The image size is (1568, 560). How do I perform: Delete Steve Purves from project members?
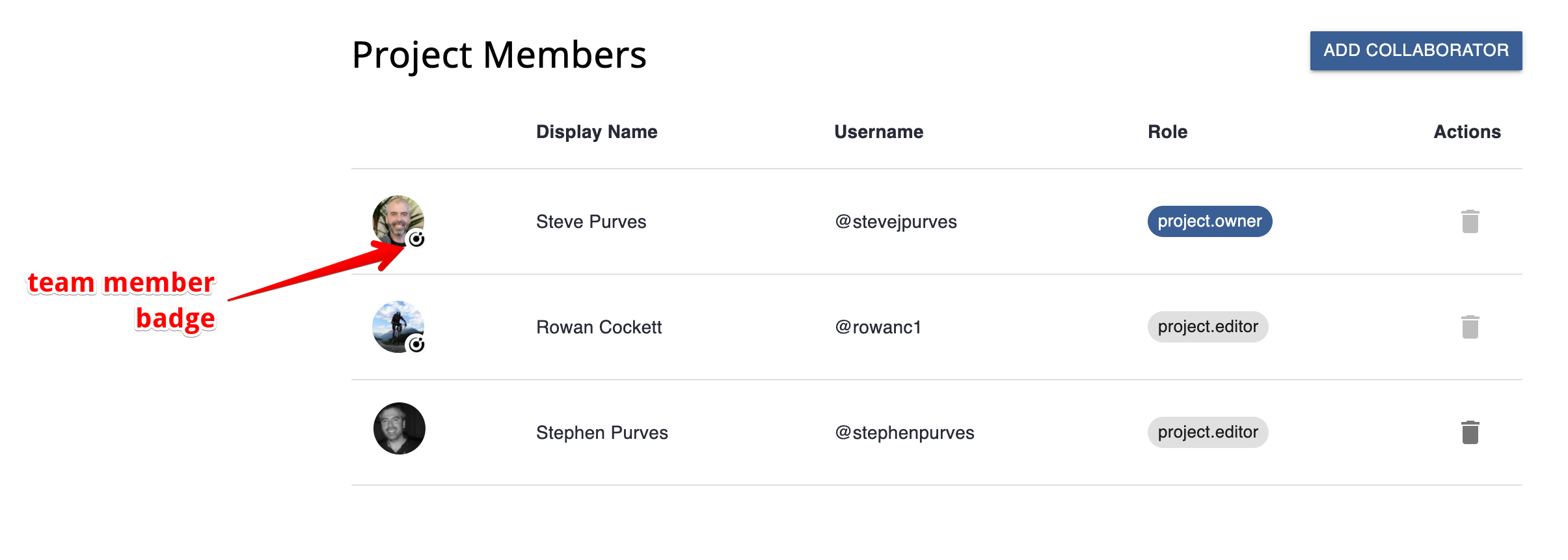coord(1470,221)
